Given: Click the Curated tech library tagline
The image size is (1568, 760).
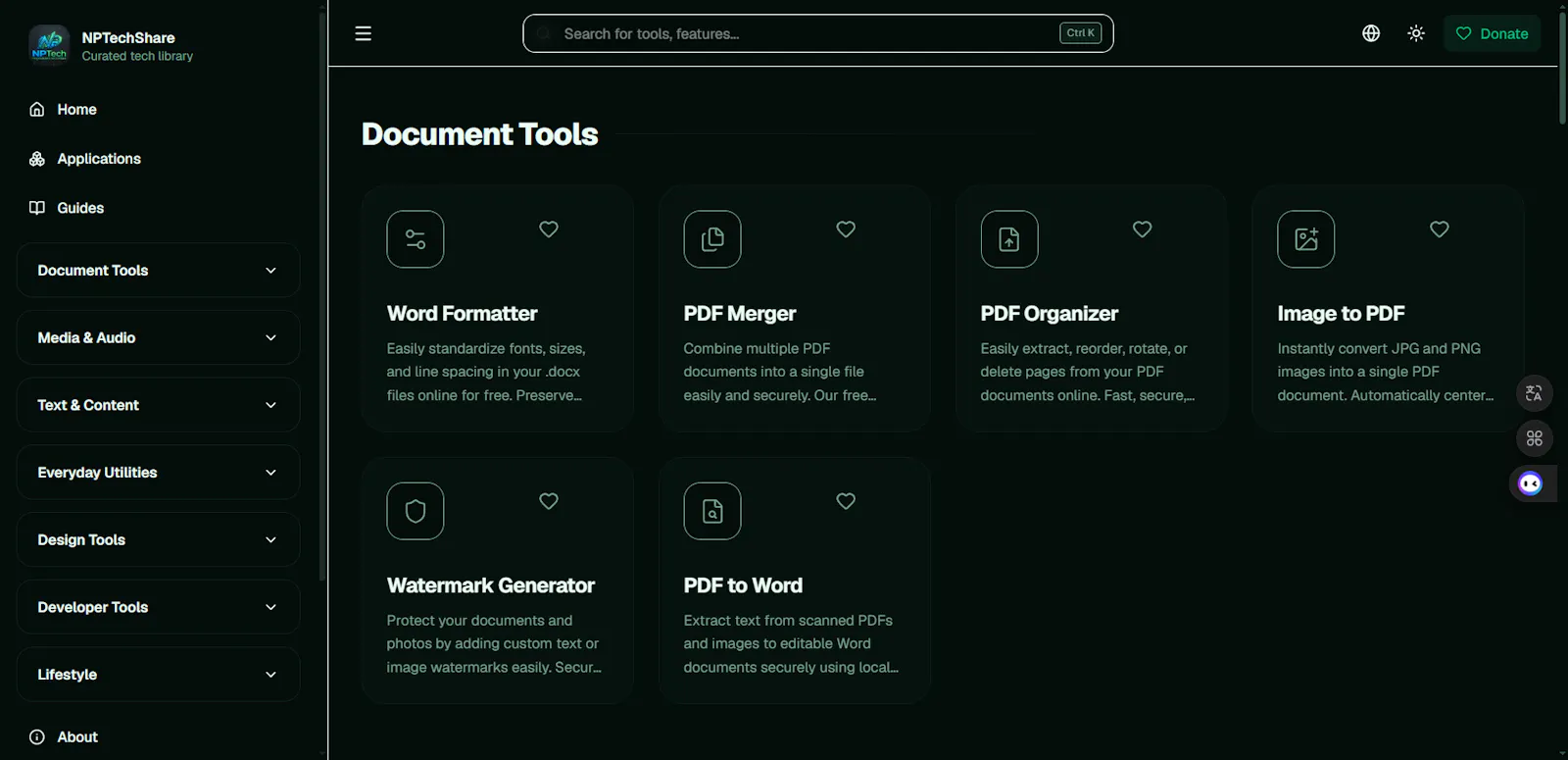Looking at the screenshot, I should pos(137,56).
